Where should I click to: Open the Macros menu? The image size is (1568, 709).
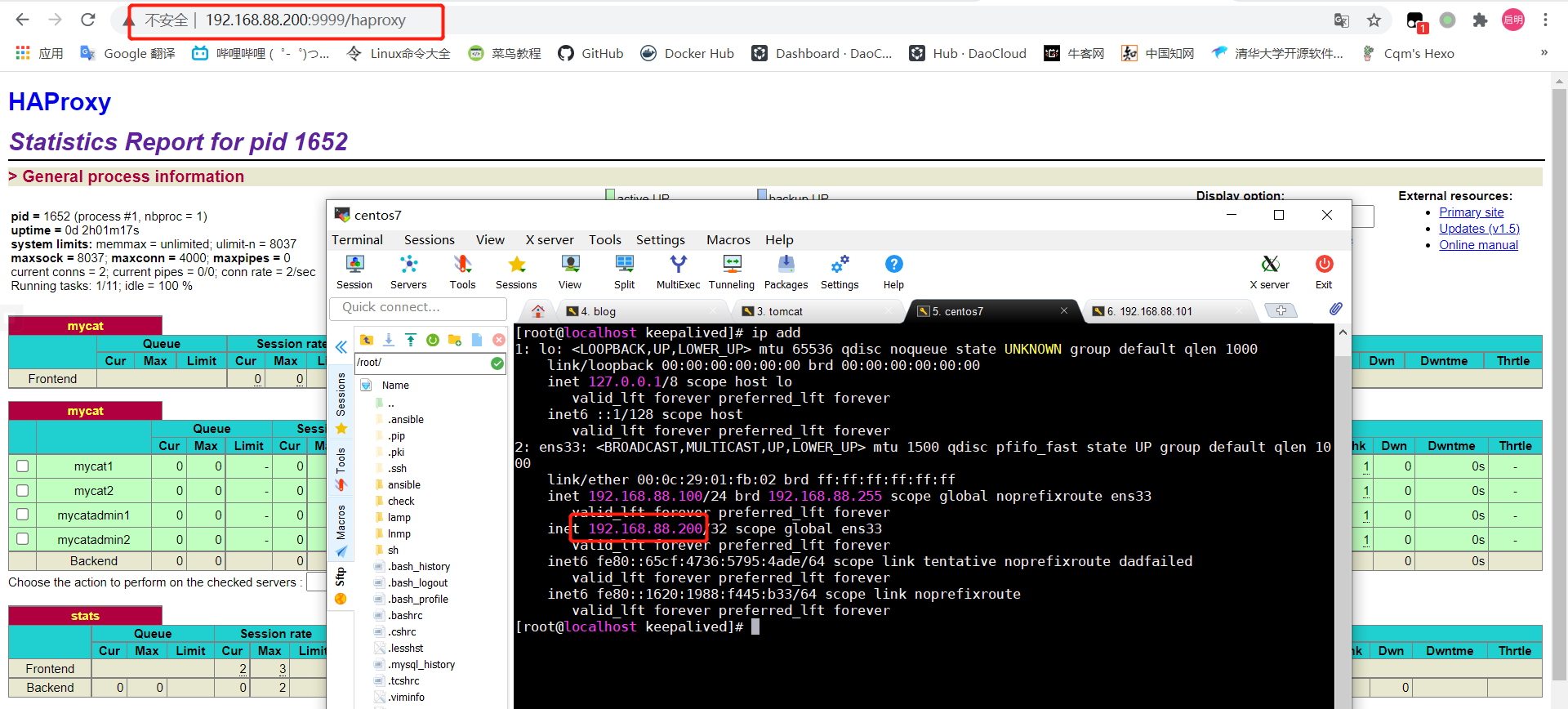pos(728,239)
